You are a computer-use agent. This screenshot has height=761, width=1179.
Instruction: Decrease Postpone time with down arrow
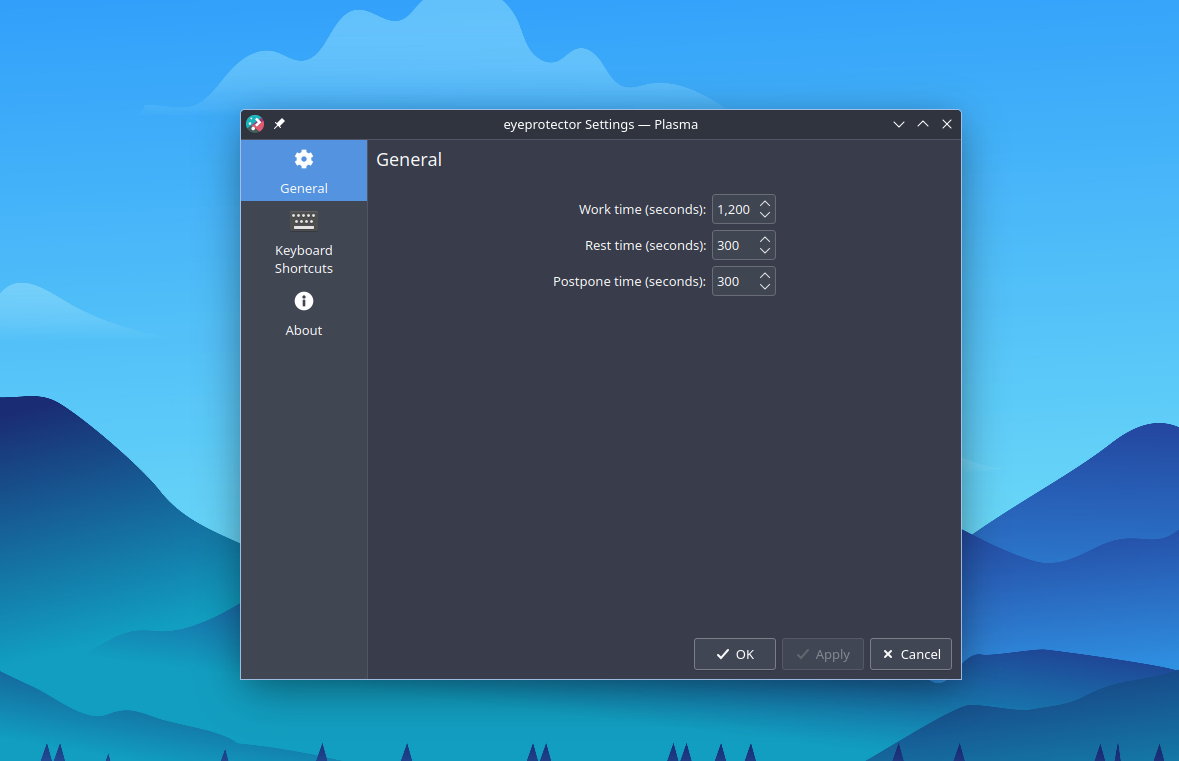coord(765,287)
